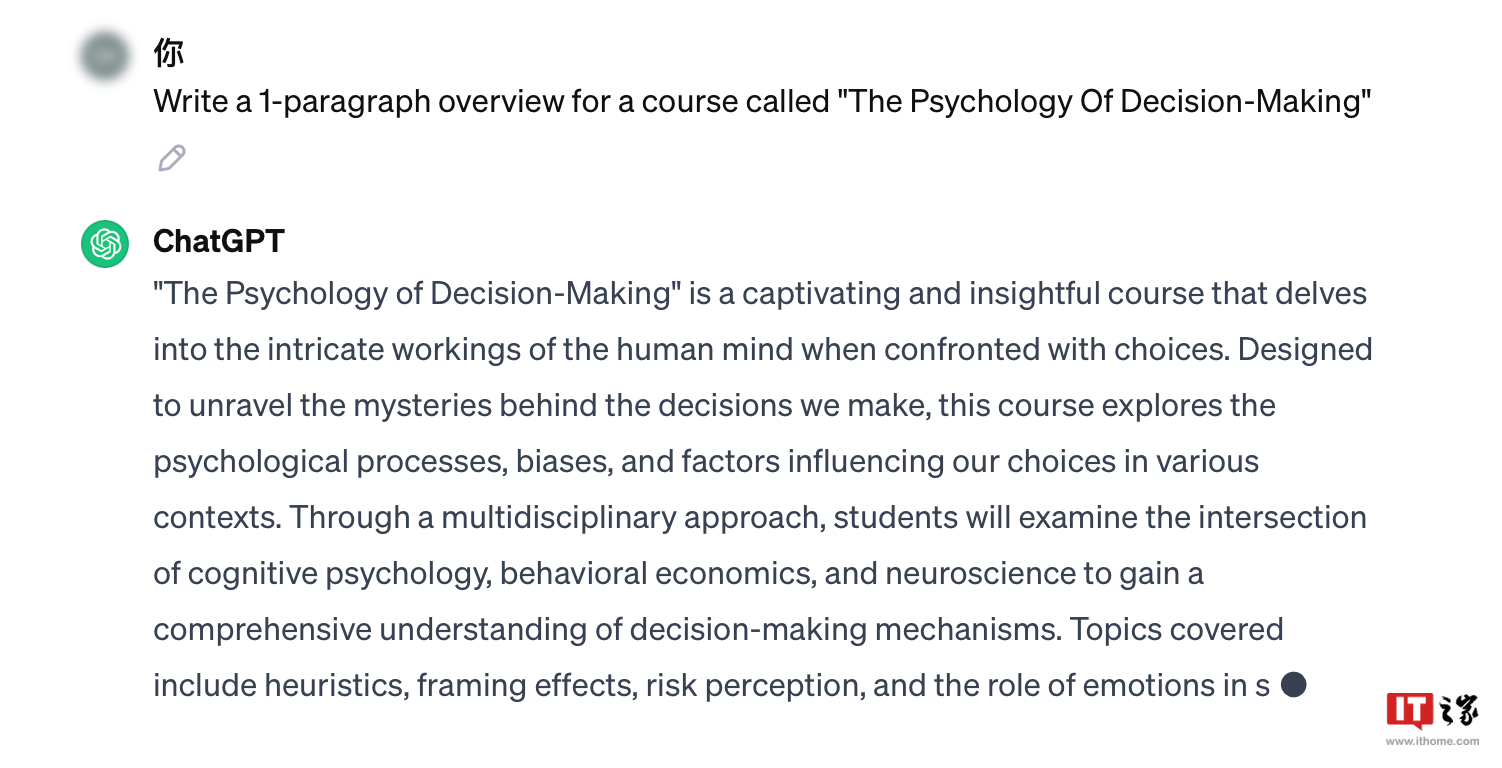1502x768 pixels.
Task: Open the www.ithome.com watermark link
Action: [x=1432, y=741]
